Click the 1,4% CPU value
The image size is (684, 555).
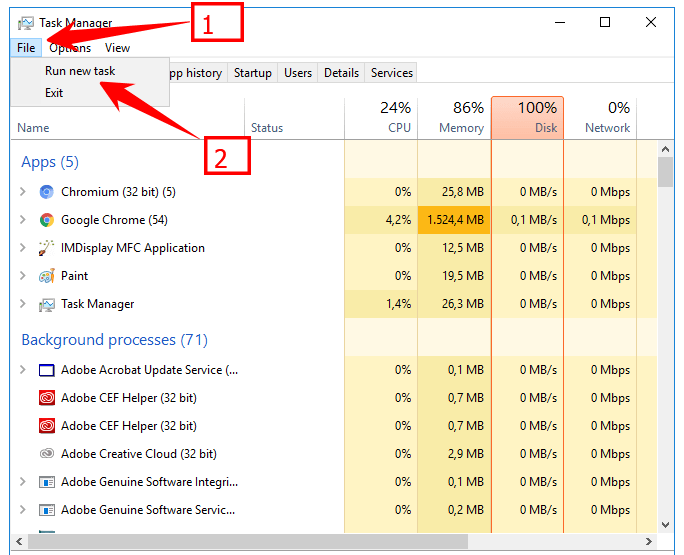pos(398,304)
